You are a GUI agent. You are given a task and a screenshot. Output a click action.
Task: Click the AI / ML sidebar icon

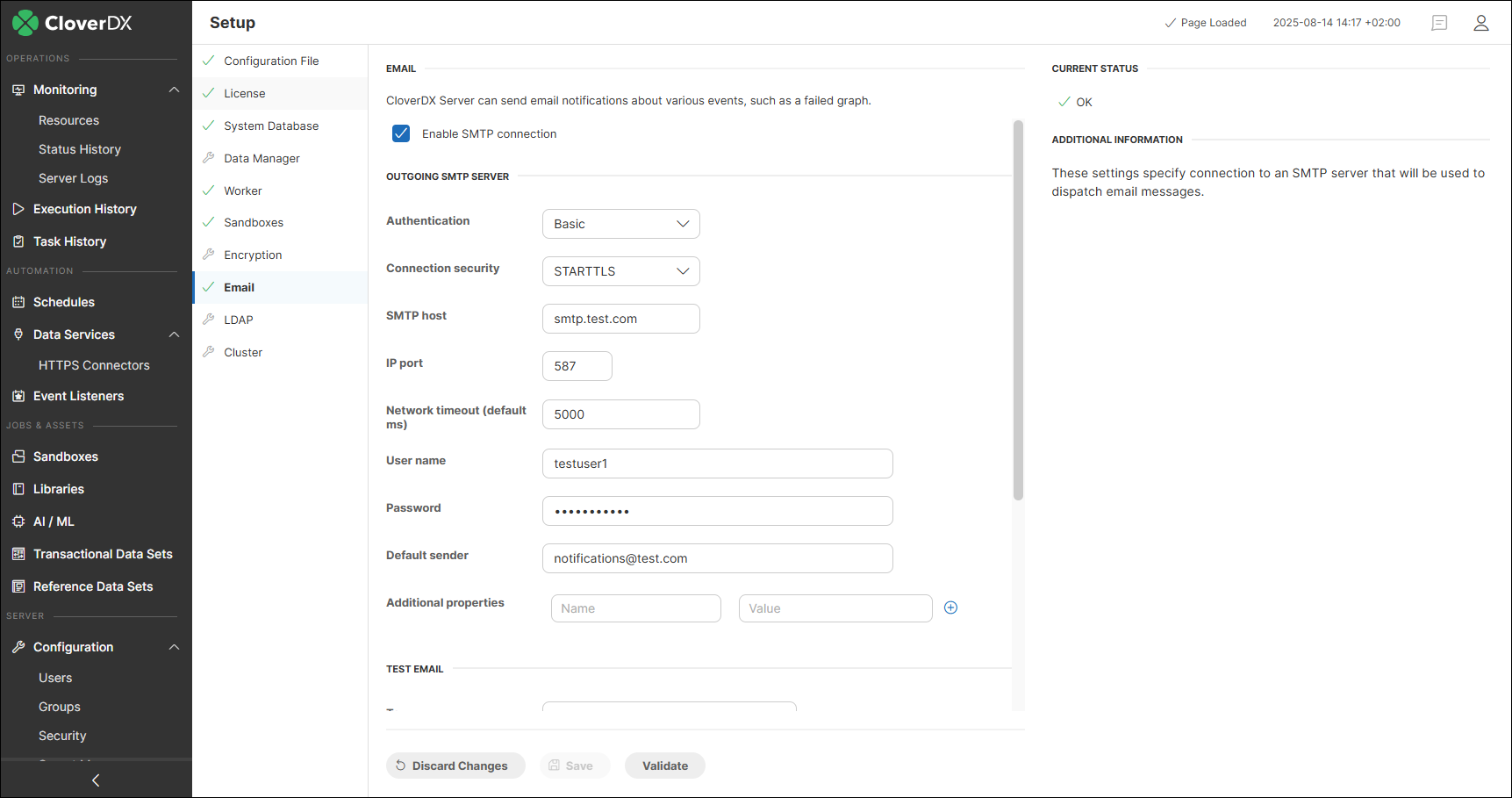[18, 521]
